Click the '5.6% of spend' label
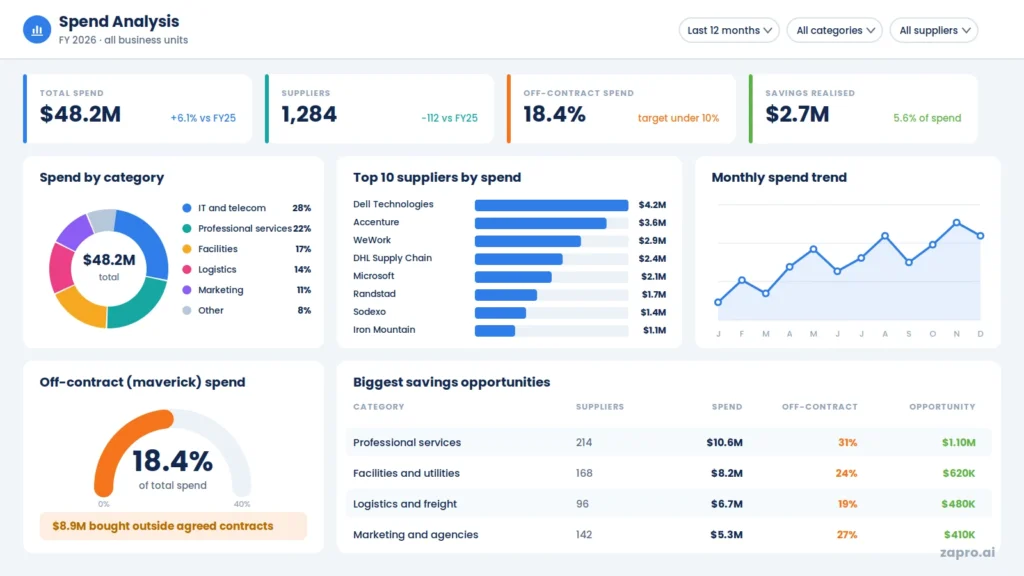 927,118
